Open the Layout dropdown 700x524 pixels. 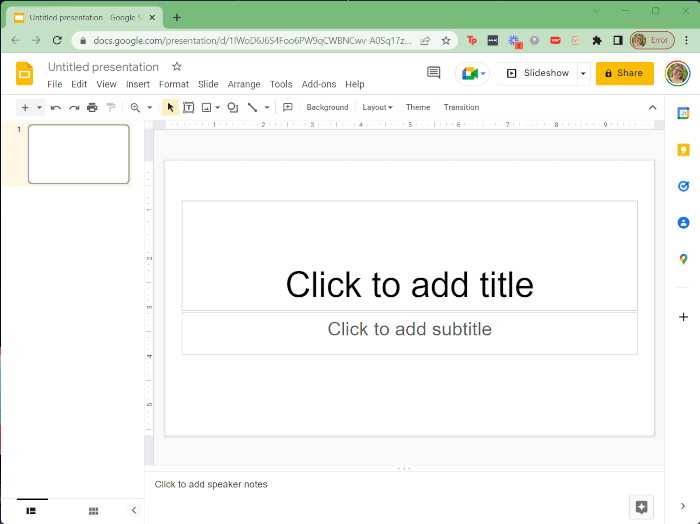(x=377, y=108)
